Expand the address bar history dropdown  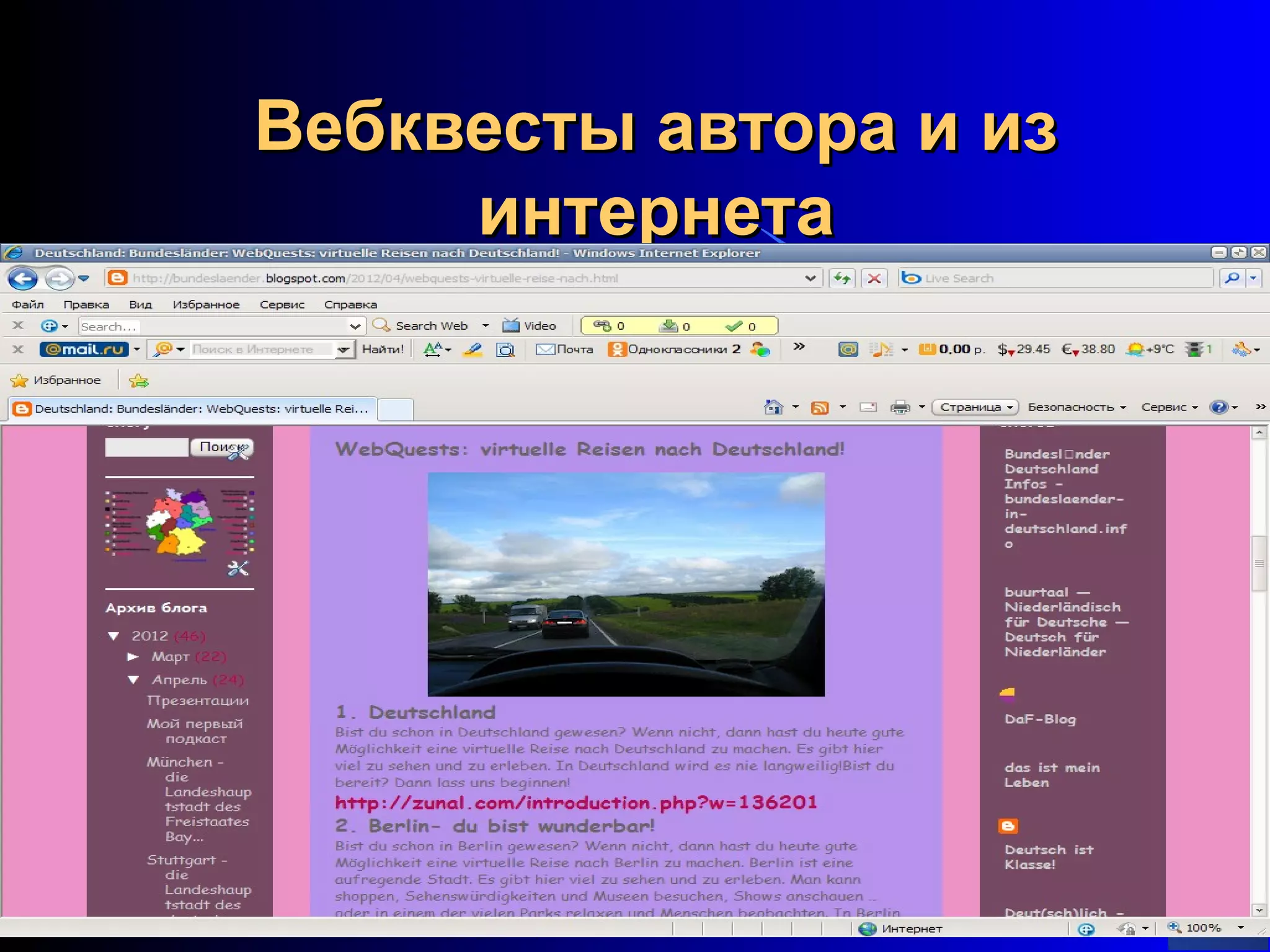click(810, 278)
